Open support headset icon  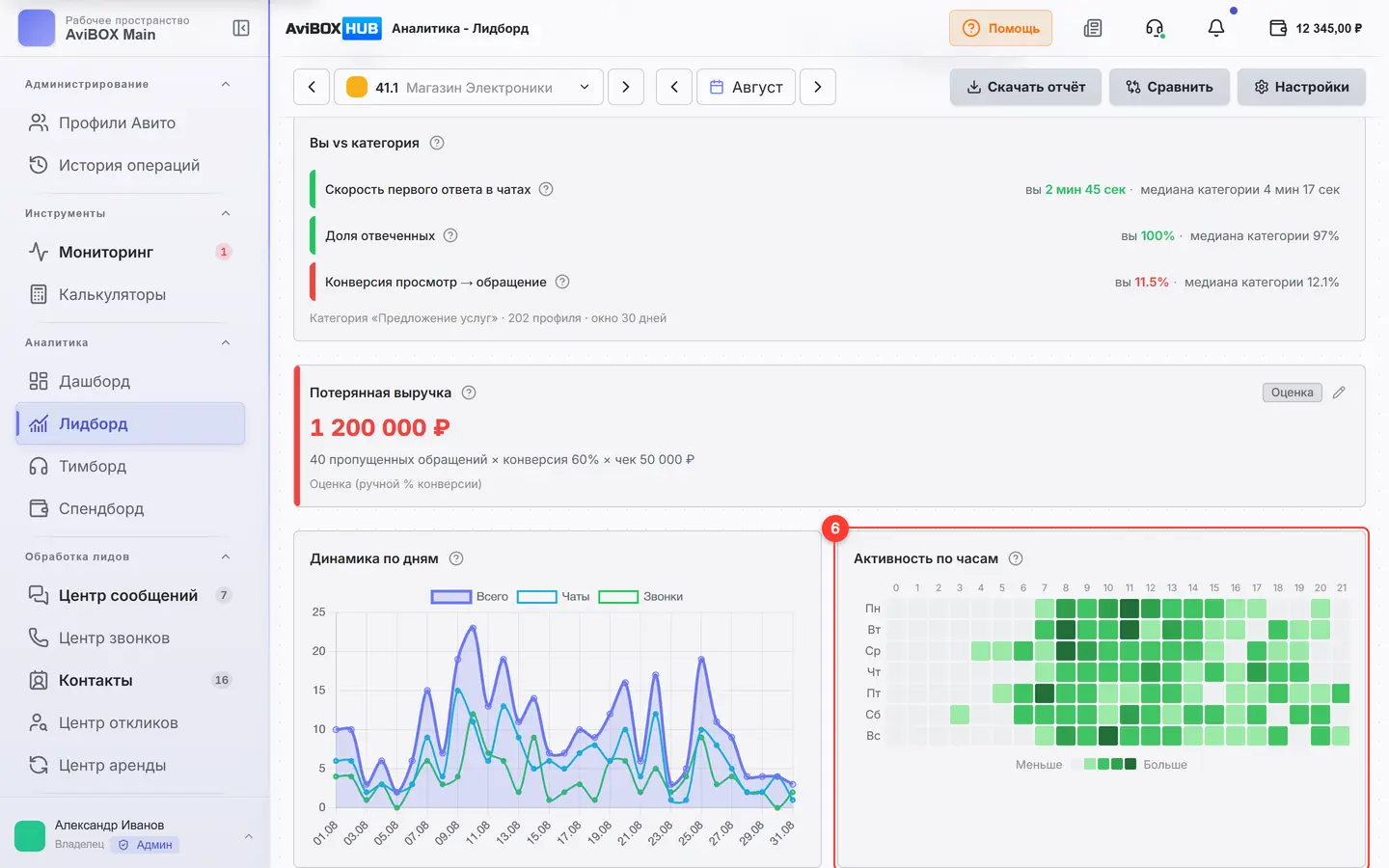pos(1155,28)
